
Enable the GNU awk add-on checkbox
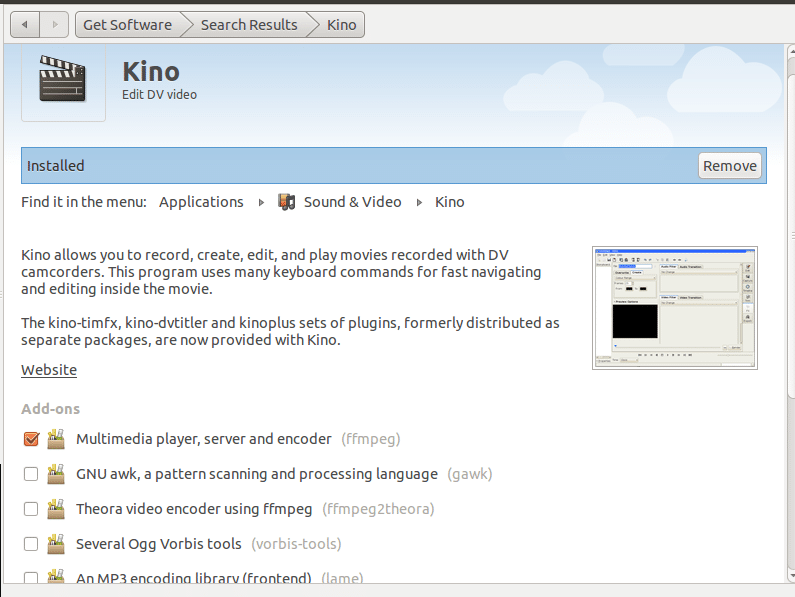pyautogui.click(x=31, y=474)
